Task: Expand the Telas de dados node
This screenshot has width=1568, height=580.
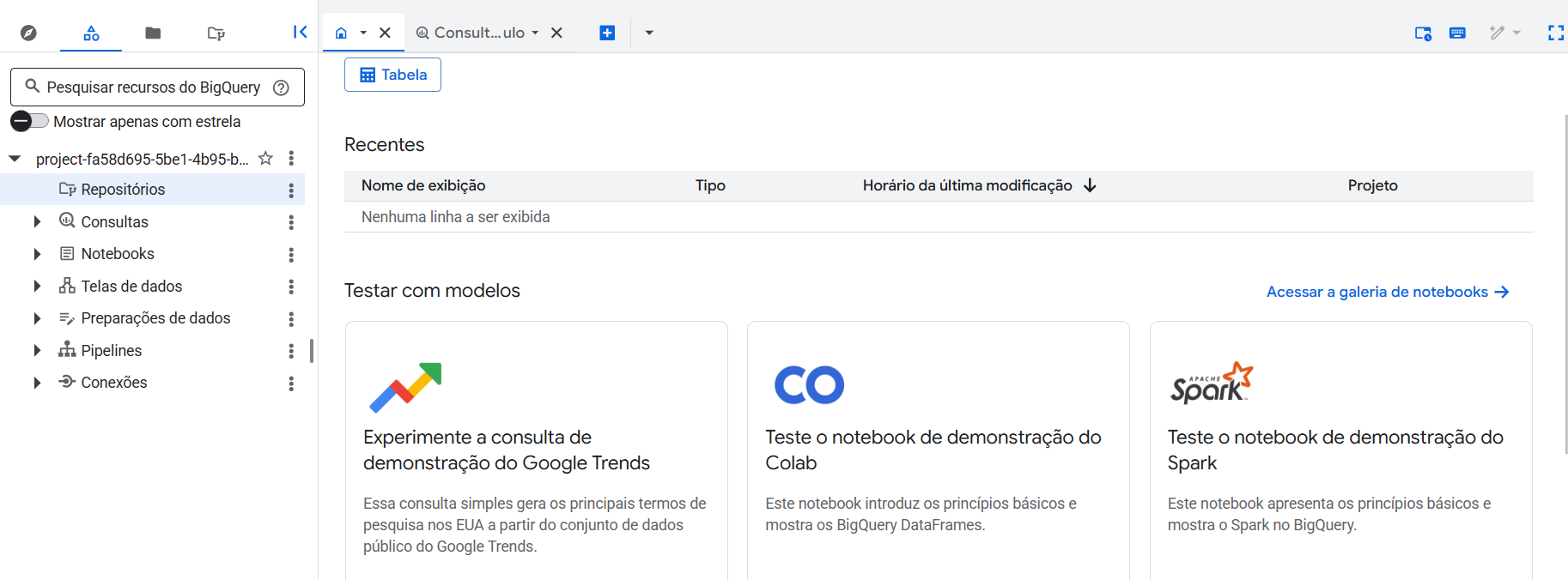Action: [37, 287]
